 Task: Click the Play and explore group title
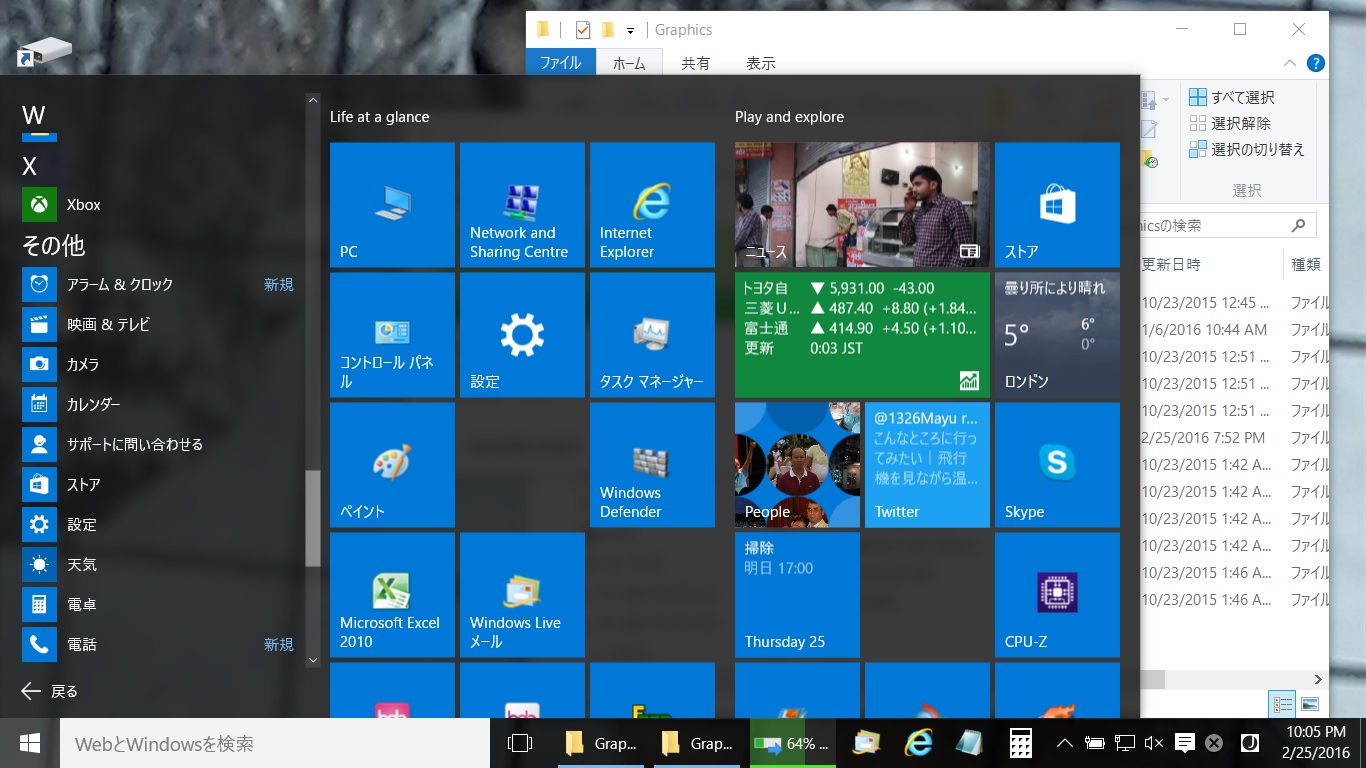click(789, 117)
